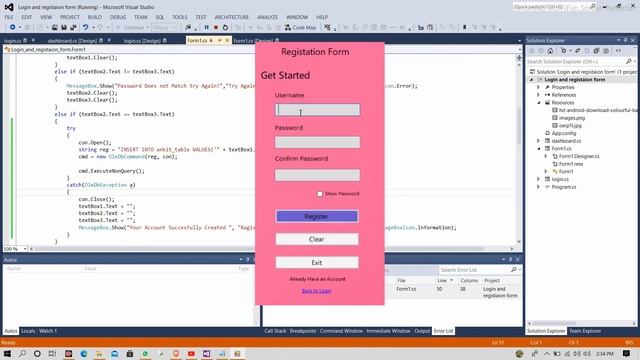Open Windows Search from the taskbar
Screen dimensions: 640x360
click(22, 353)
